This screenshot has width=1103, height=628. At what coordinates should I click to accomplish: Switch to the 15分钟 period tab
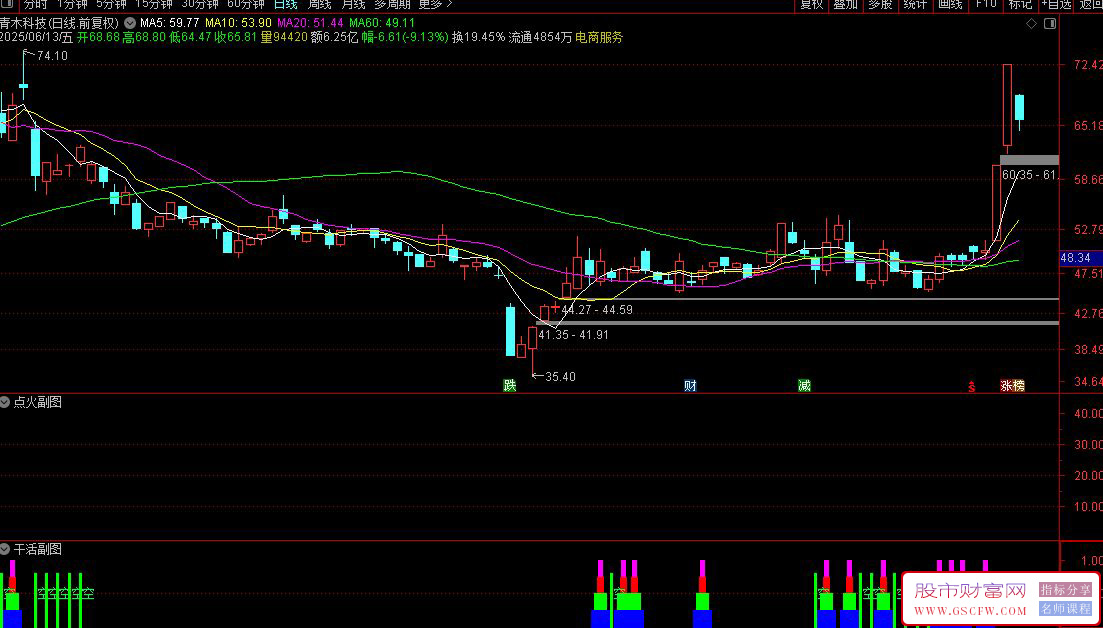point(153,4)
